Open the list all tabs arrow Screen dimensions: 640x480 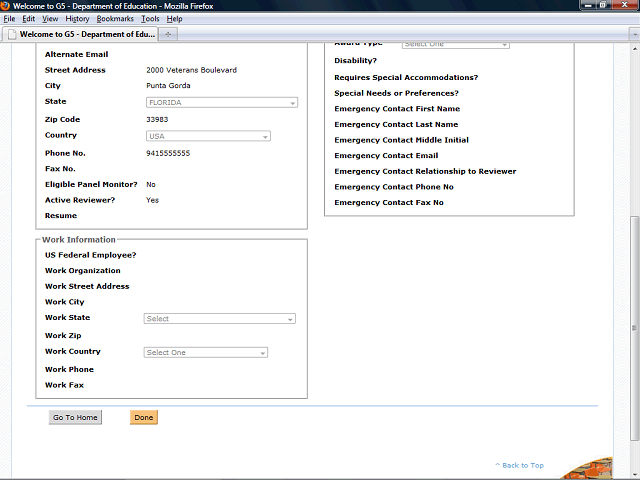click(x=634, y=35)
